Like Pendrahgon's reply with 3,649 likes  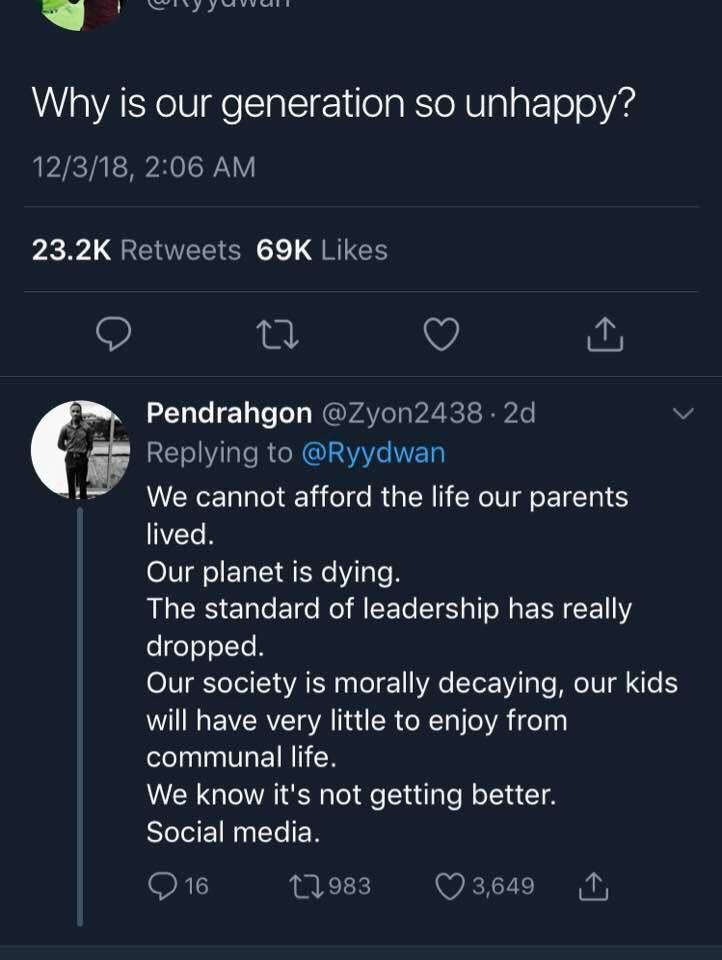[451, 886]
